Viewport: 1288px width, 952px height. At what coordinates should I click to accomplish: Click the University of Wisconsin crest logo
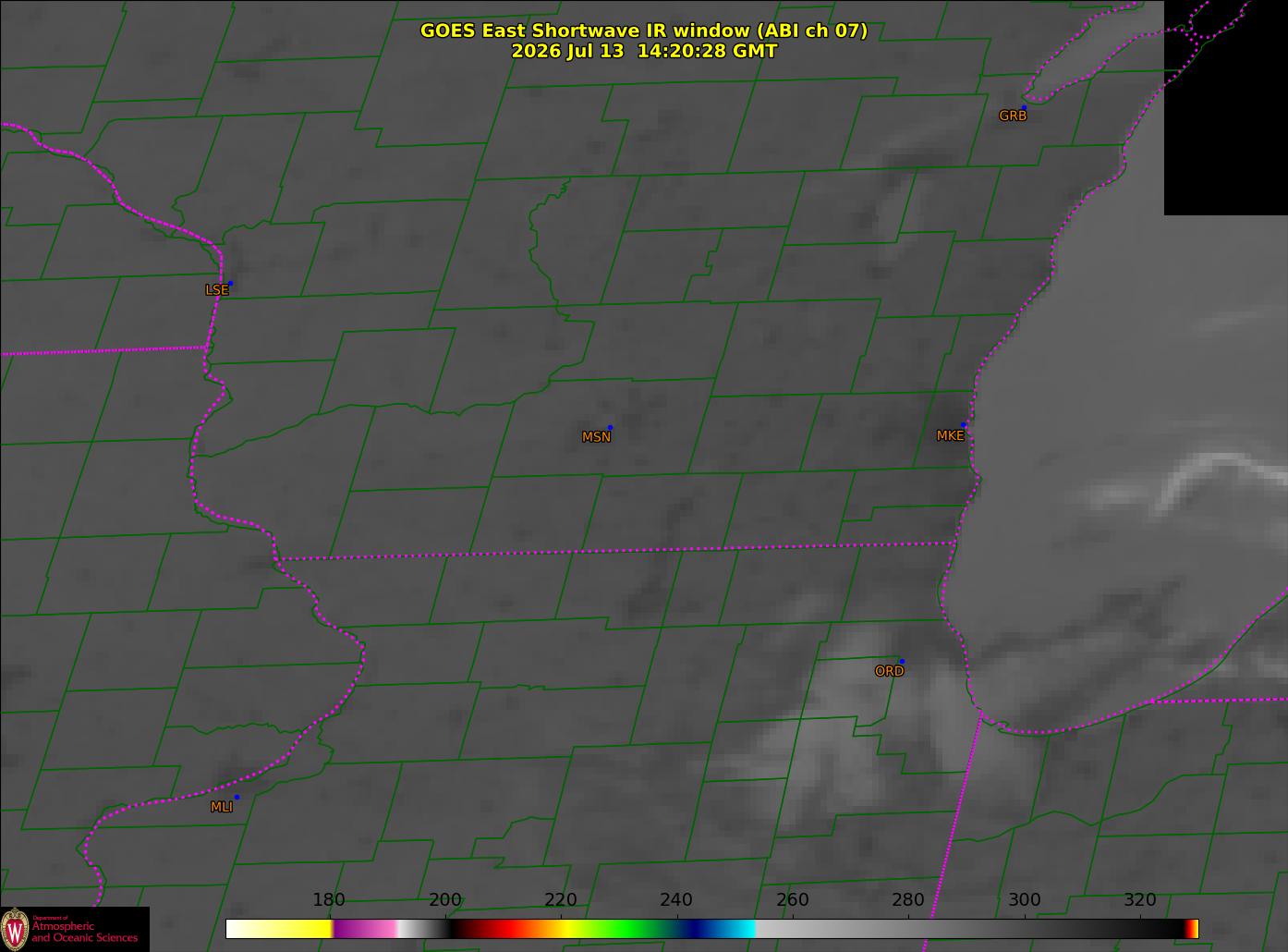click(15, 929)
